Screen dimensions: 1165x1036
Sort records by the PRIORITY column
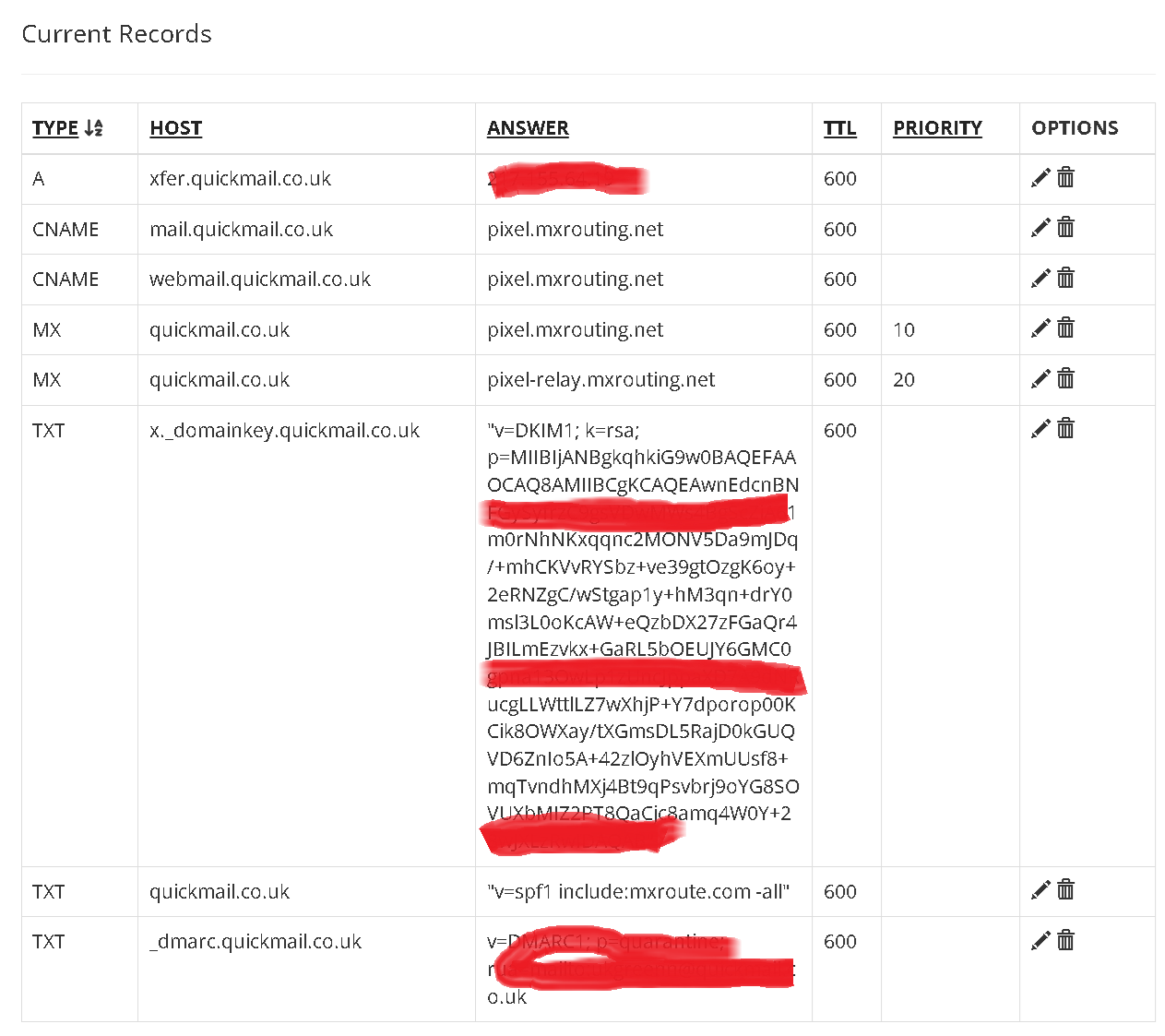pyautogui.click(x=937, y=128)
